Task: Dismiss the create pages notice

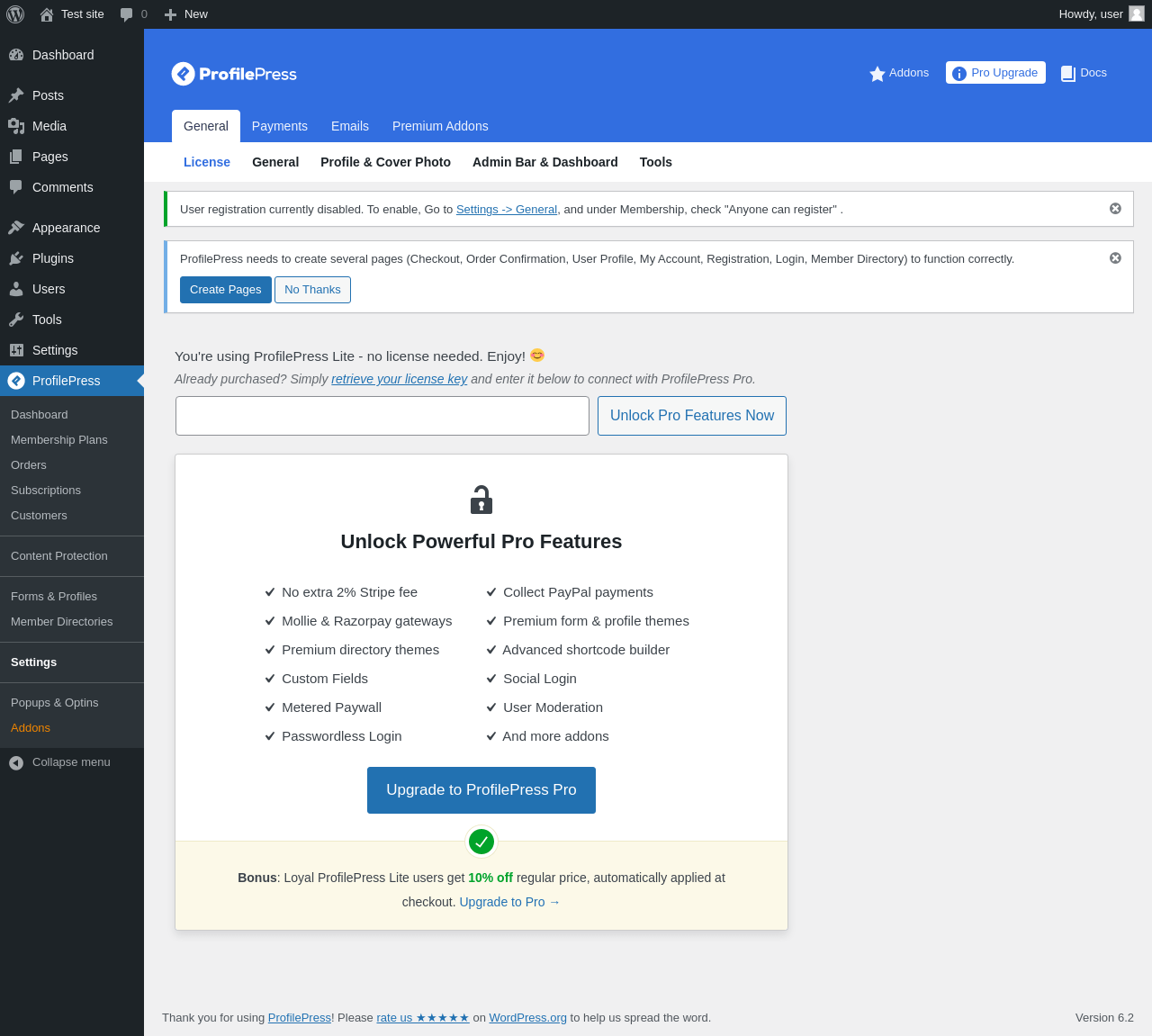Action: [1115, 258]
